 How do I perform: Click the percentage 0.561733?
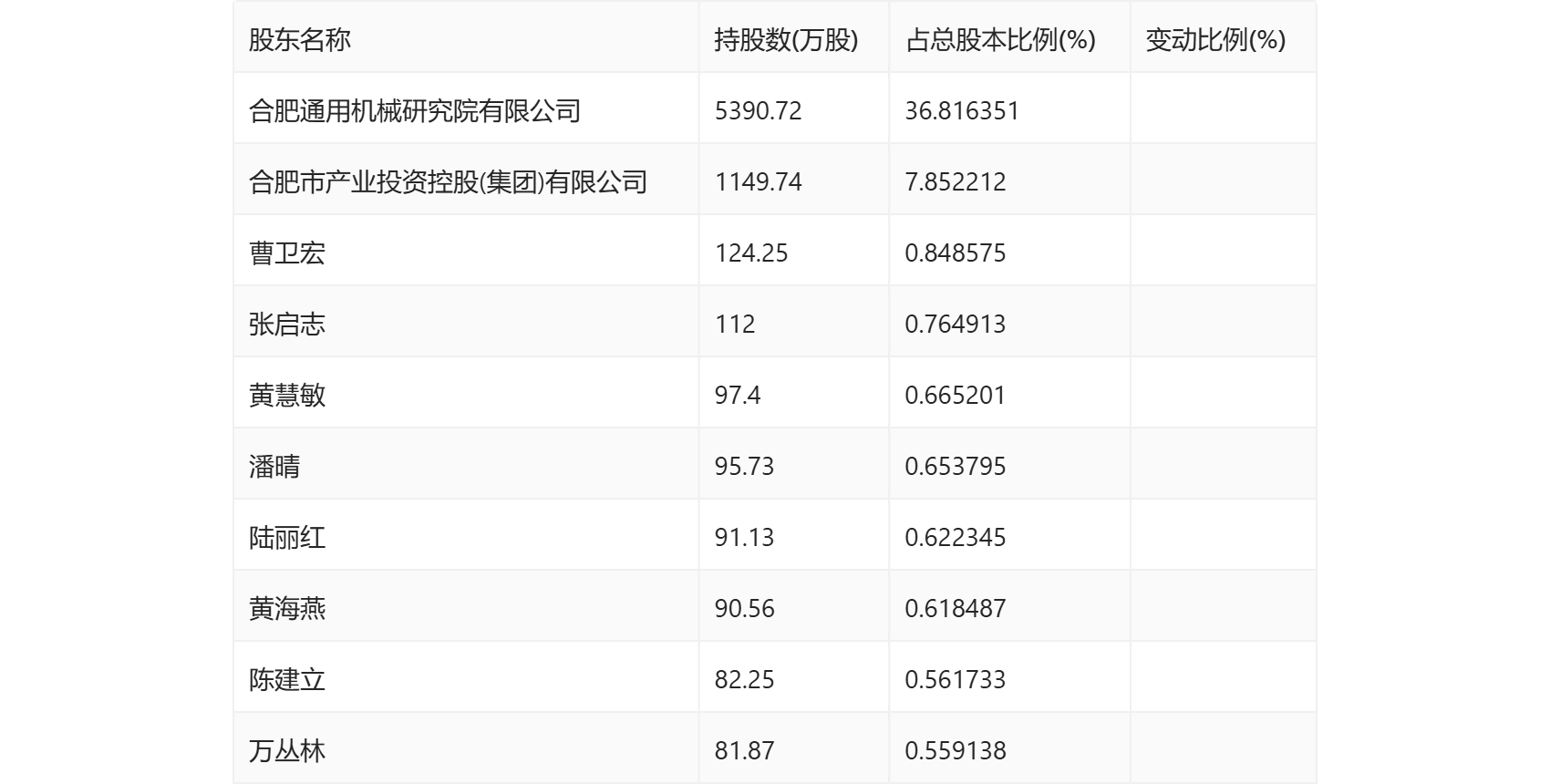[x=956, y=680]
